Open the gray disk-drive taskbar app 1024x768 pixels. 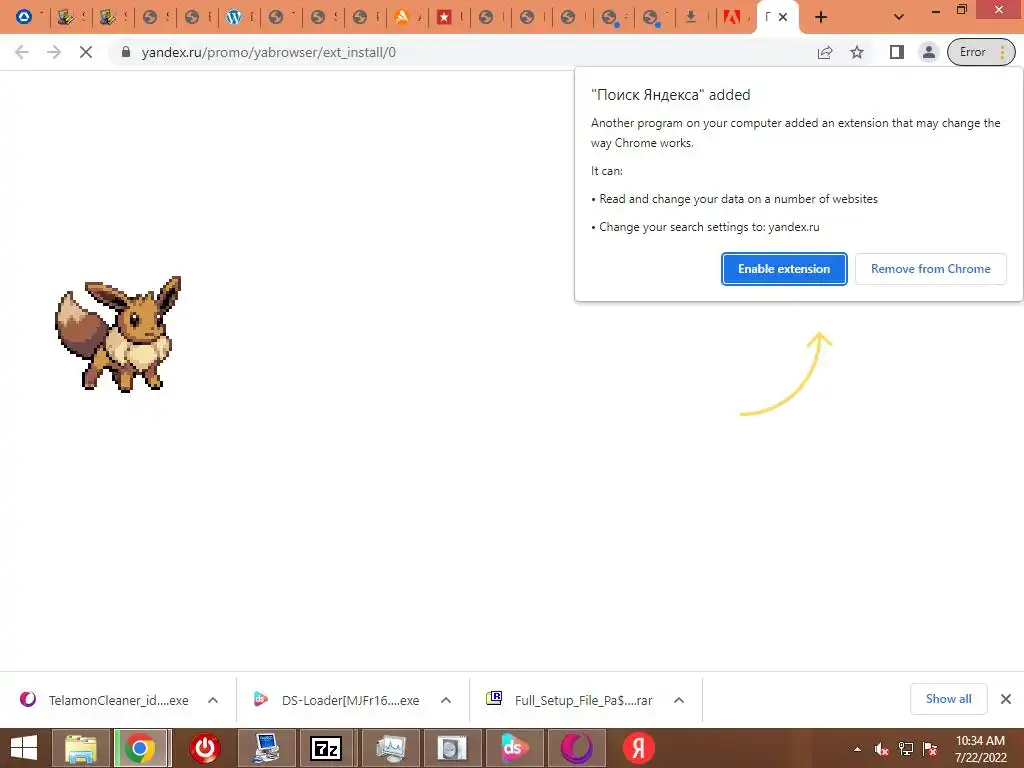(x=452, y=748)
